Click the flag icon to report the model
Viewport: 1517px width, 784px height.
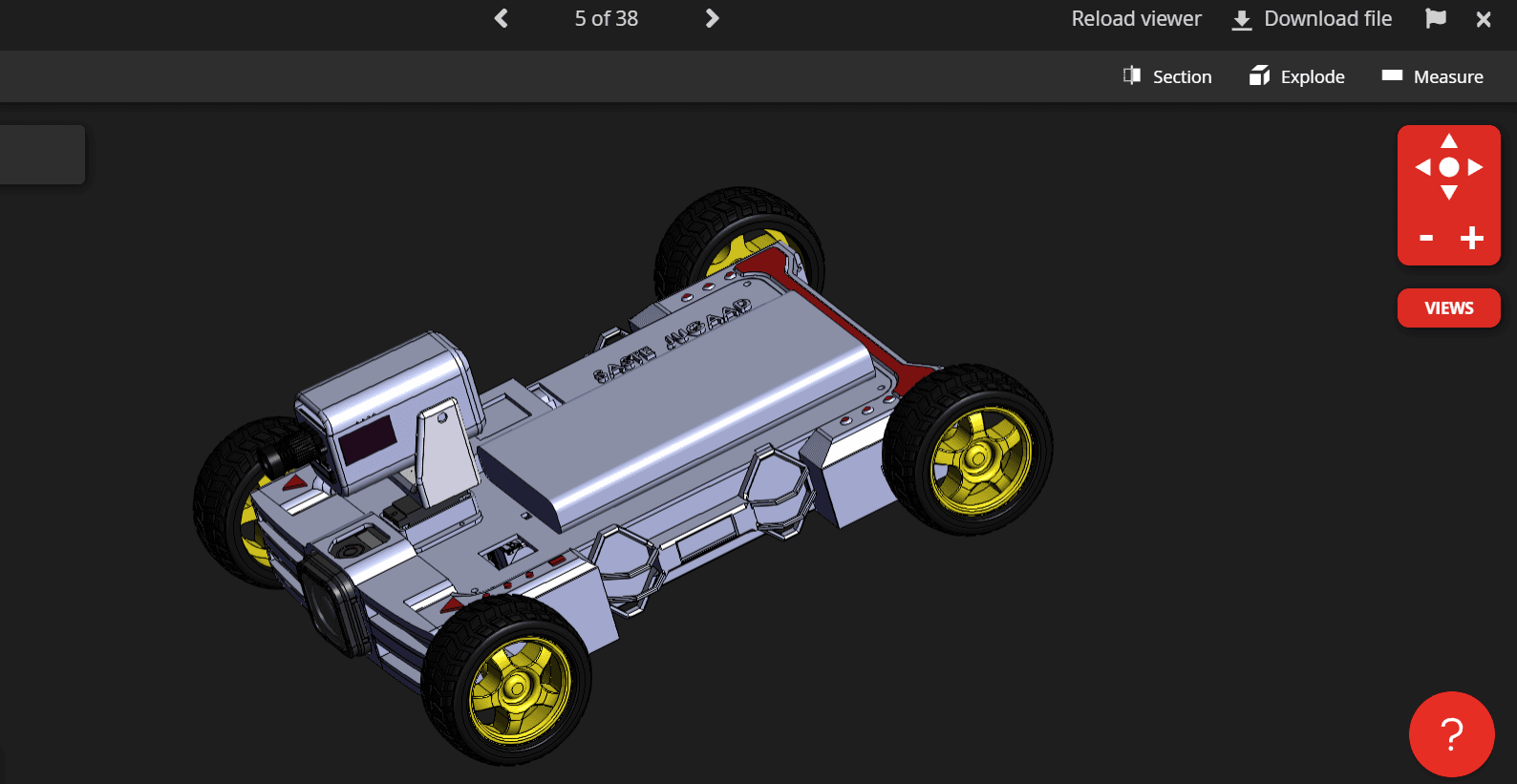[1435, 18]
